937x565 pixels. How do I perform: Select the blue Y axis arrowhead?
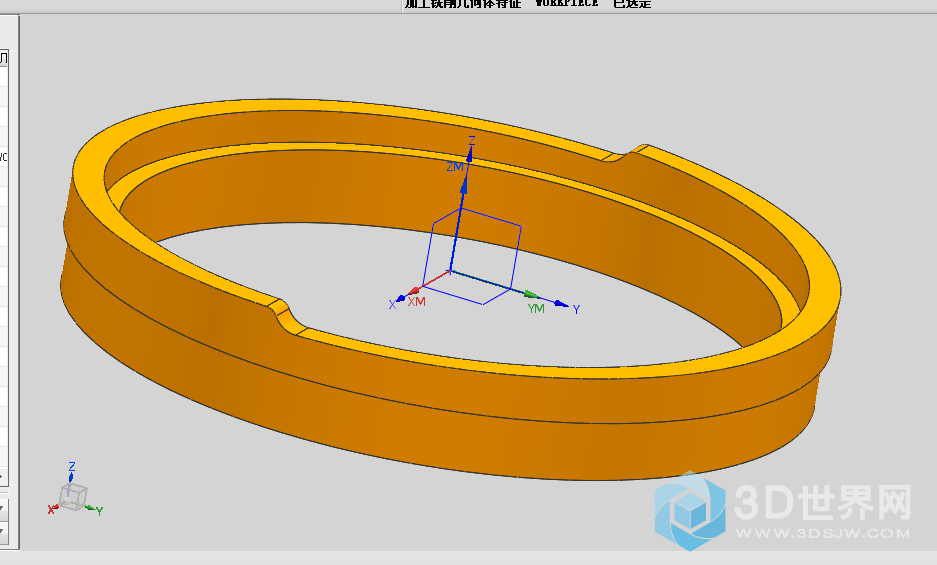[x=561, y=304]
